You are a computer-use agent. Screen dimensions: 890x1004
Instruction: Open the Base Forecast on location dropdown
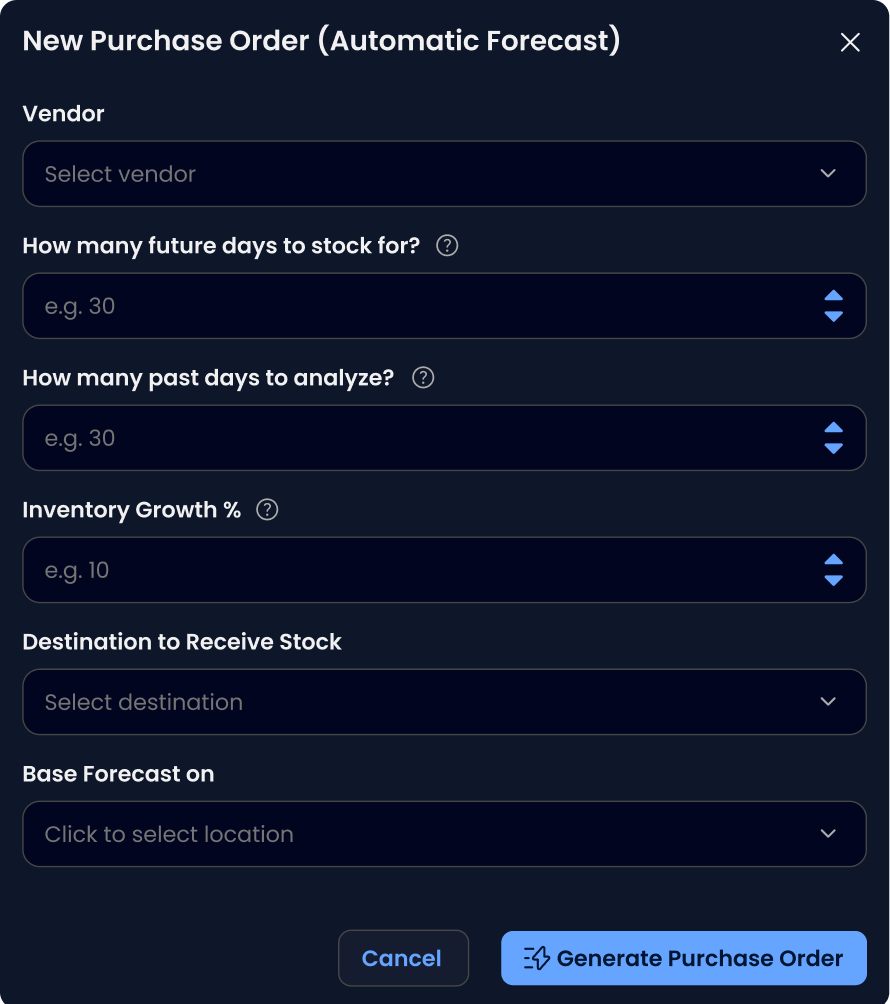(420, 834)
